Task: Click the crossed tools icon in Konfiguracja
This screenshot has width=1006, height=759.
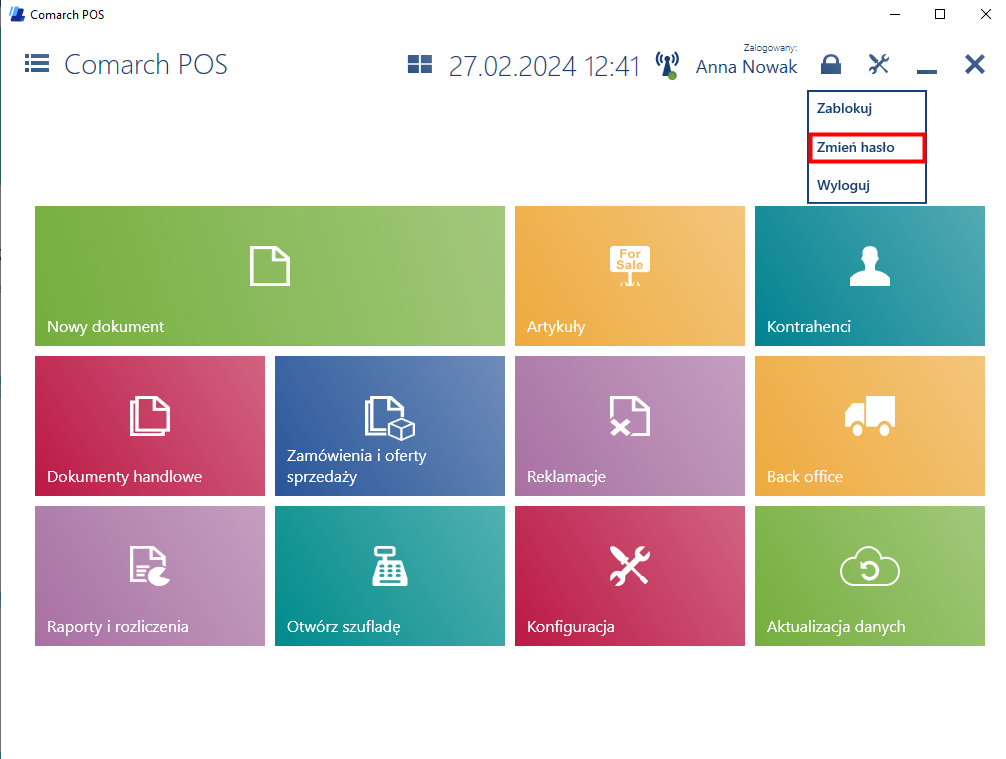Action: coord(629,566)
